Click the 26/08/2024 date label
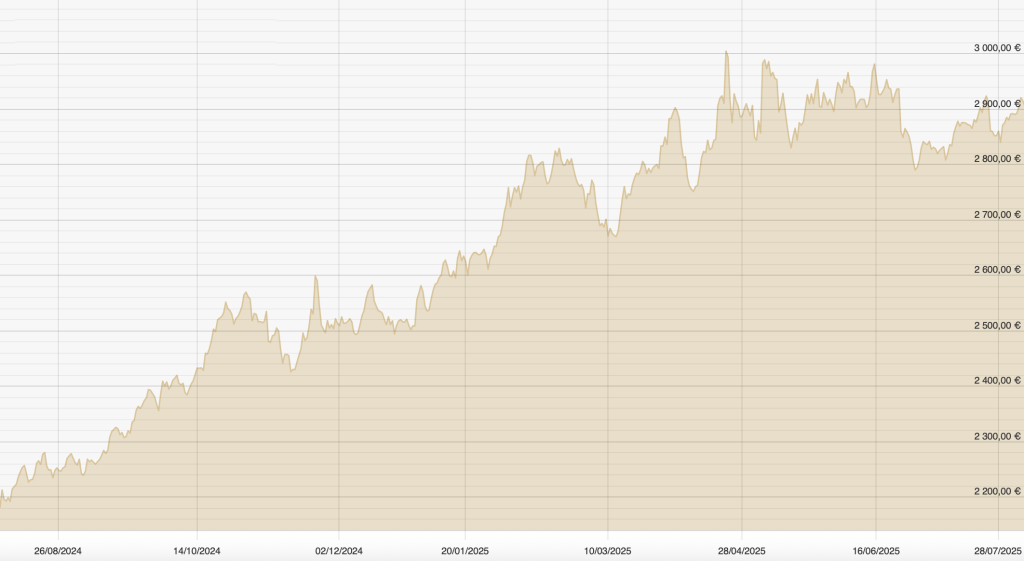1024x561 pixels. tap(58, 550)
